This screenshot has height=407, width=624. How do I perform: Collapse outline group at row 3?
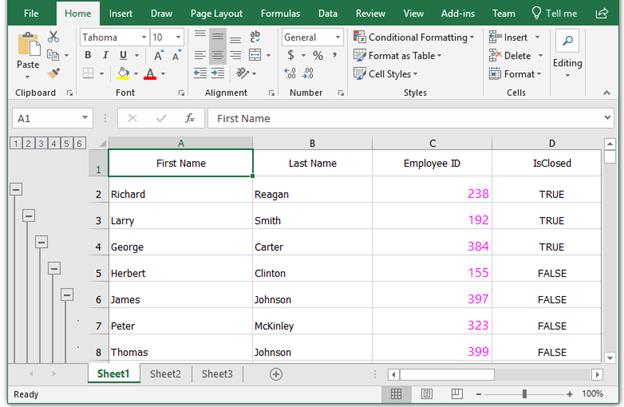click(x=29, y=216)
